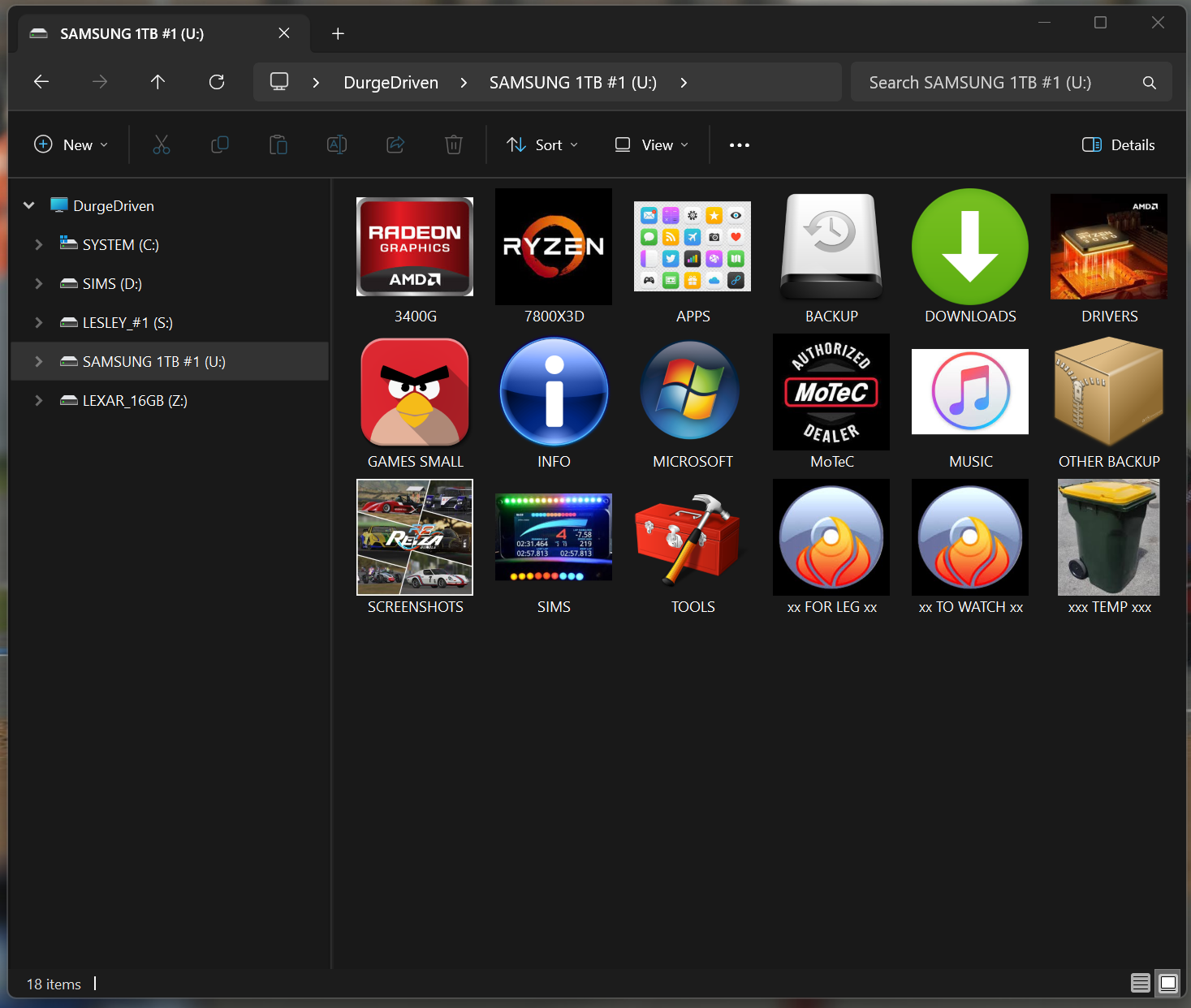The height and width of the screenshot is (1008, 1191).
Task: Select LEXAR_16GB (Z:) in navigation pane
Action: [135, 401]
